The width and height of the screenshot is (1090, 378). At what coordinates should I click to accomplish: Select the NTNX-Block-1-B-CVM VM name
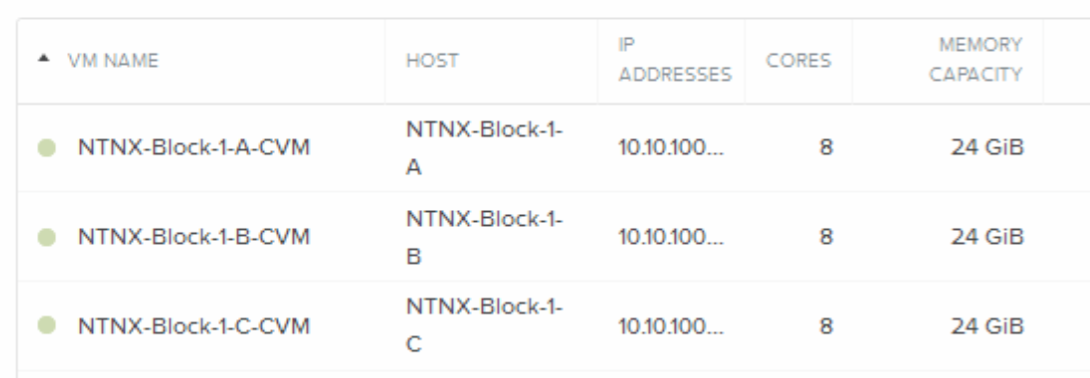(x=194, y=237)
